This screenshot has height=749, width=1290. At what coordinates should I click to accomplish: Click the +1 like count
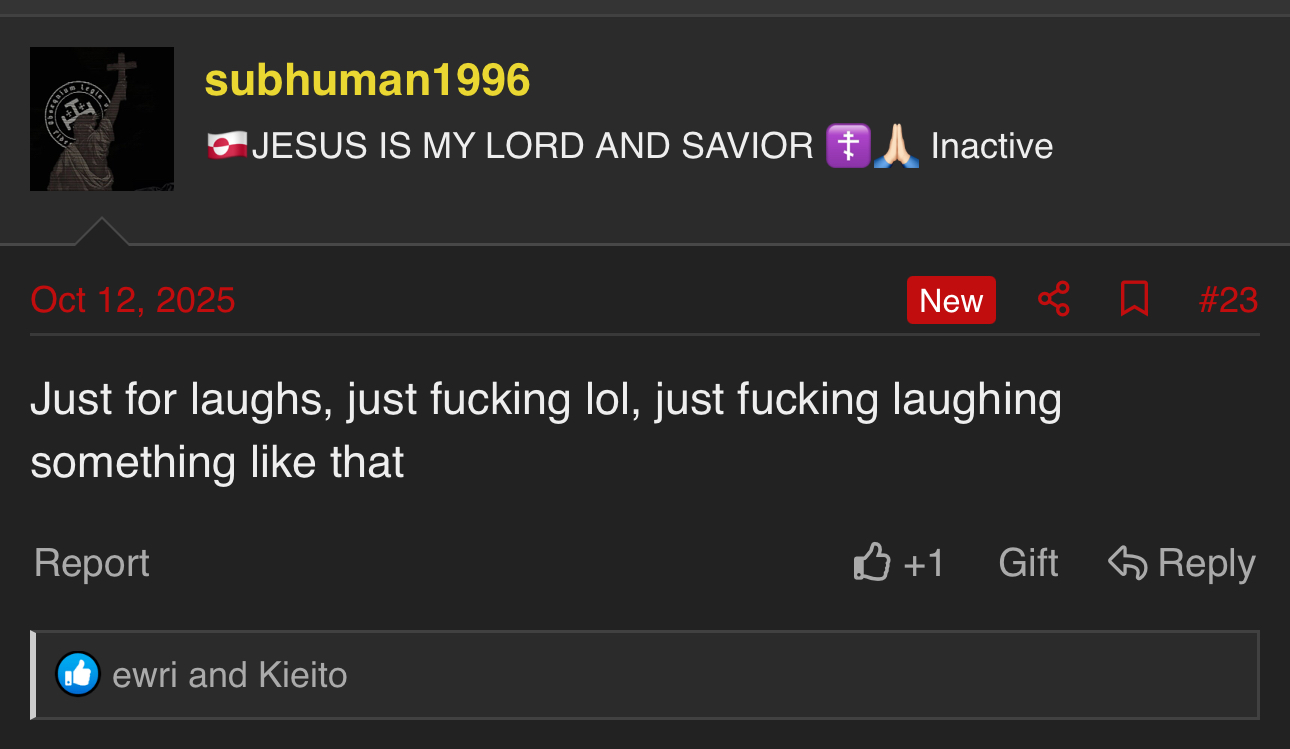tap(924, 563)
